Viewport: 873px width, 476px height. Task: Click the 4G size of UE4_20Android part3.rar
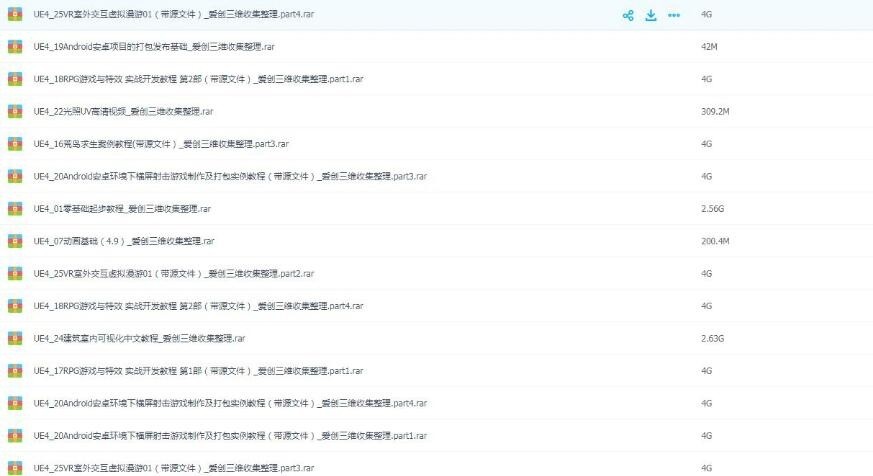pos(707,176)
